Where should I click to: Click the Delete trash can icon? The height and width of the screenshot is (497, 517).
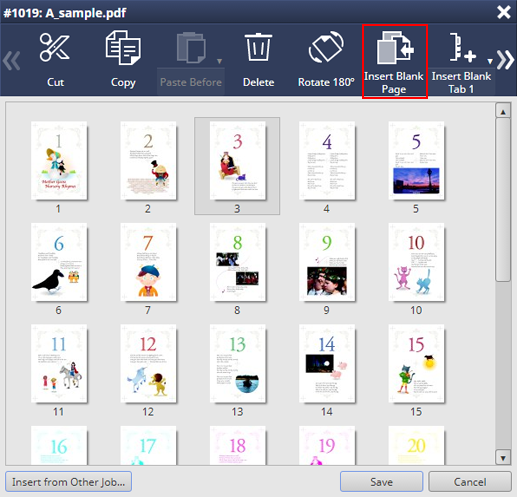click(258, 47)
